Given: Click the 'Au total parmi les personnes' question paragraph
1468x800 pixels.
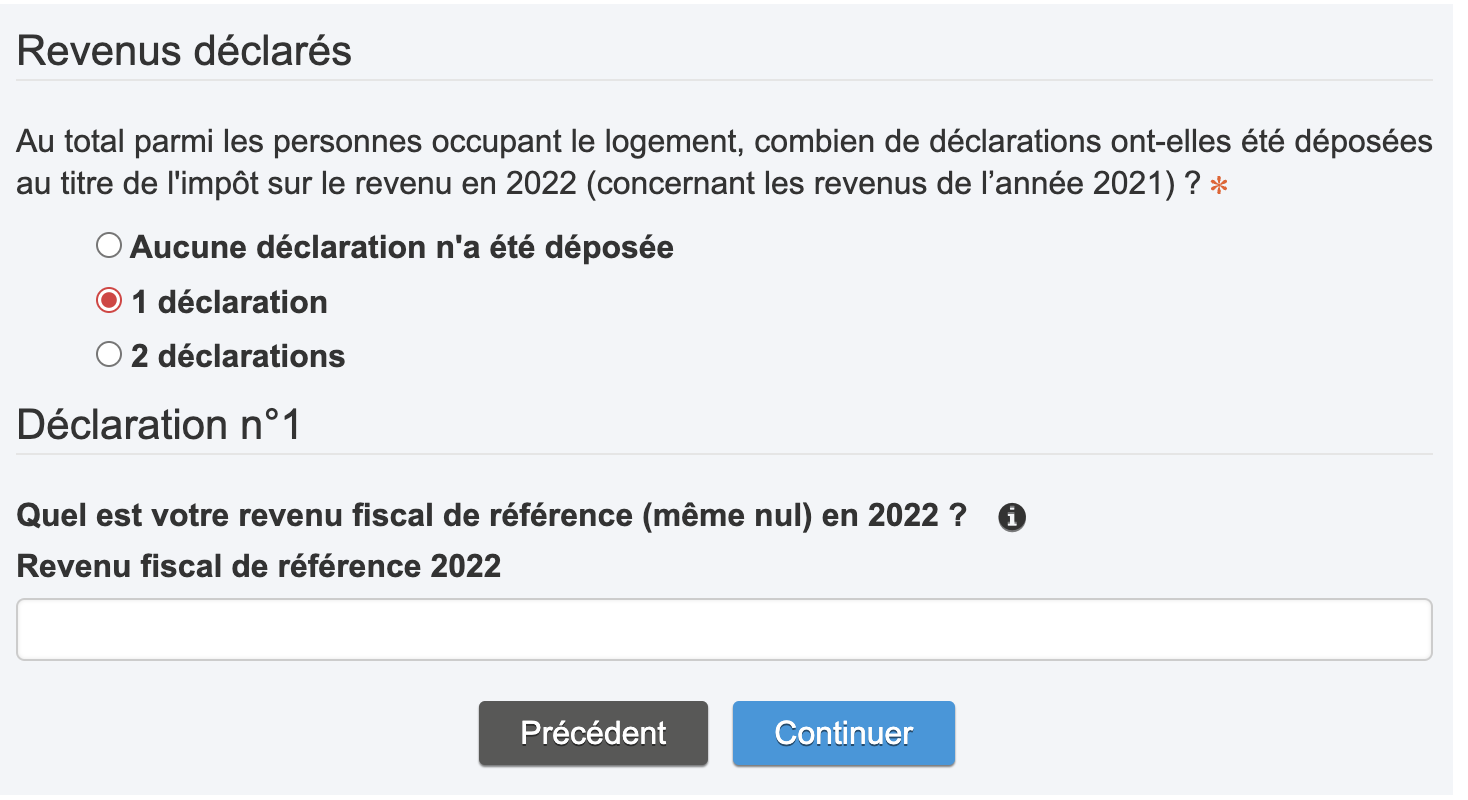Looking at the screenshot, I should coord(724,164).
